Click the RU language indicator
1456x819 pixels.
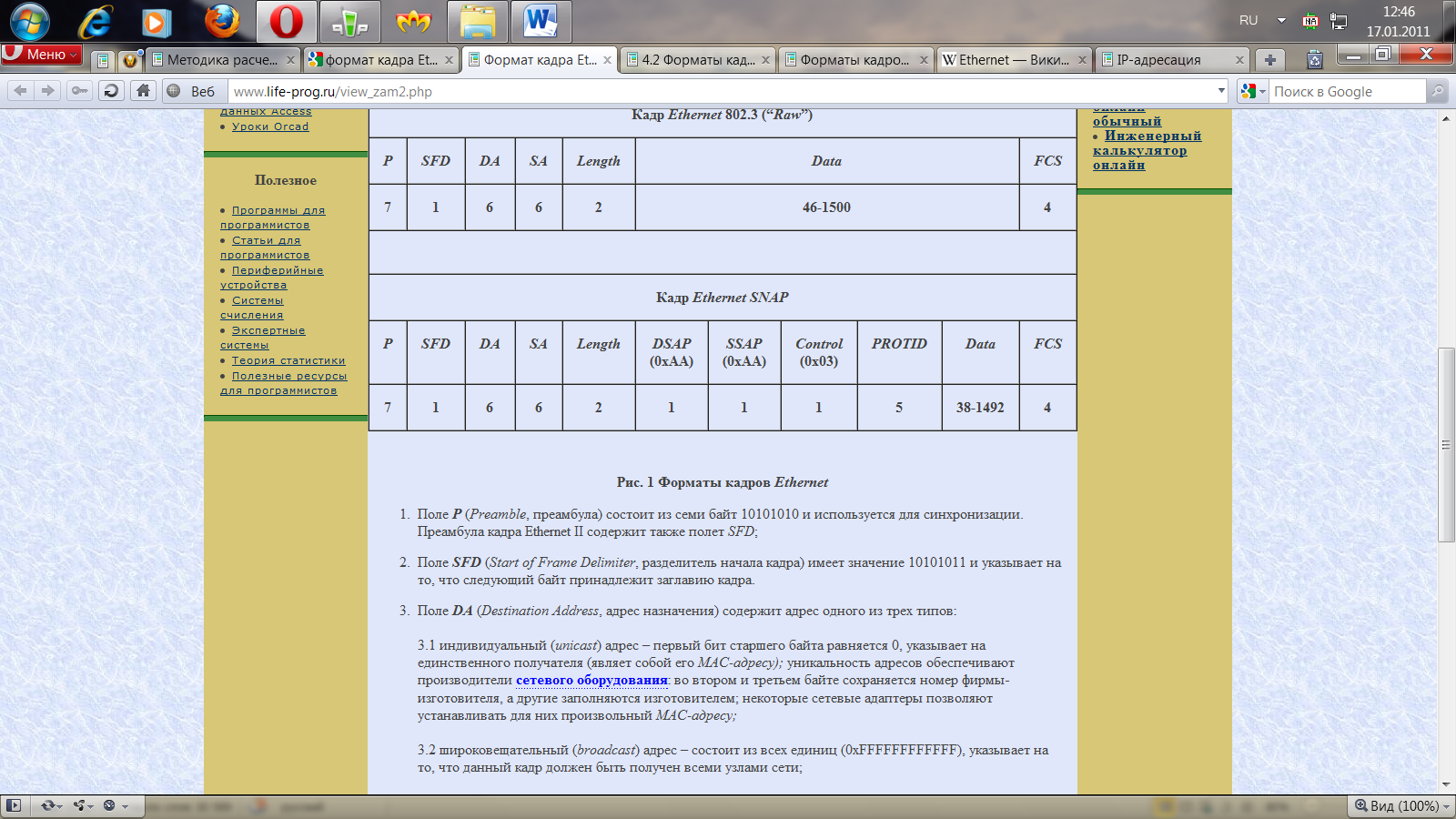pyautogui.click(x=1249, y=20)
